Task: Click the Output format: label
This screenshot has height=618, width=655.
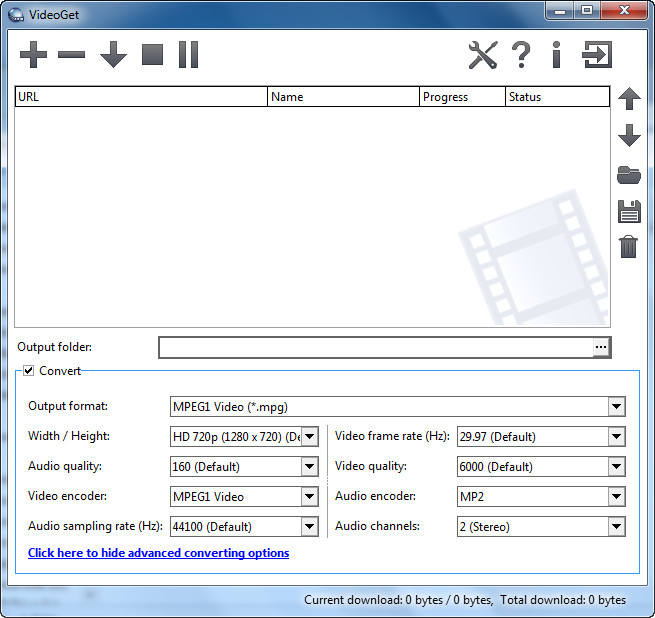Action: 68,406
